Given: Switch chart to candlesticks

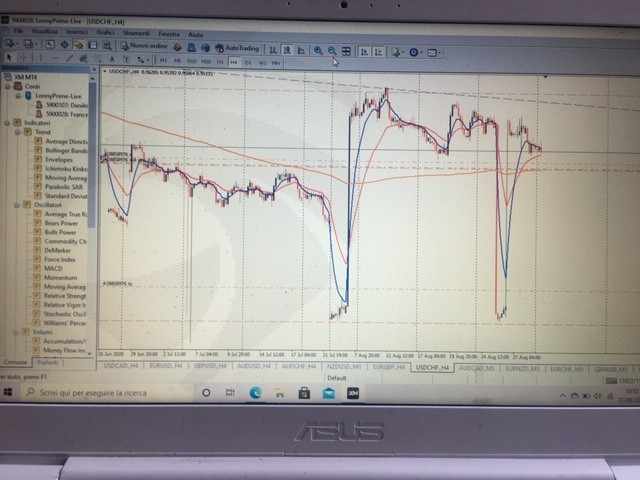Looking at the screenshot, I should [x=287, y=50].
